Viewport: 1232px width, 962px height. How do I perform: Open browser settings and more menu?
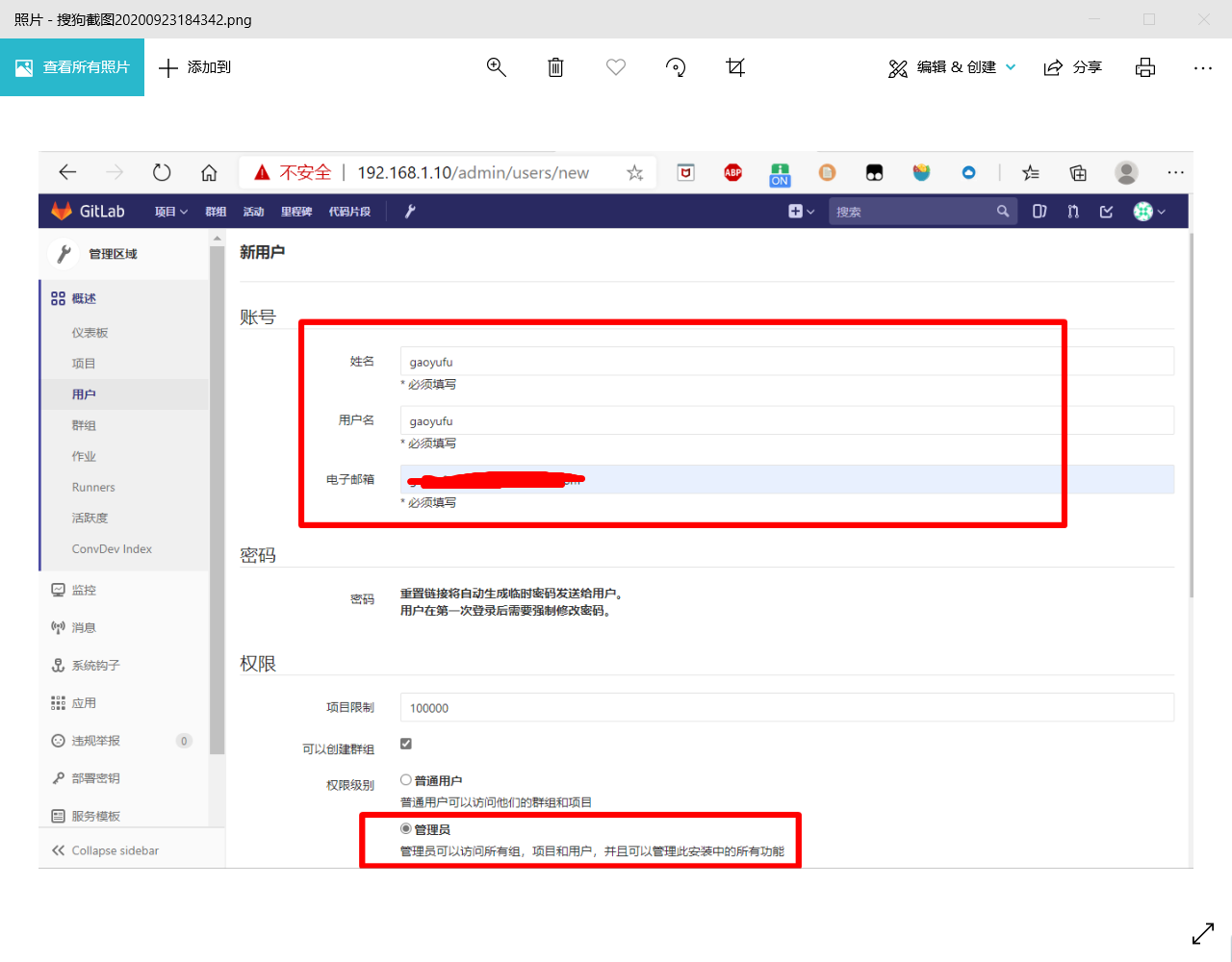pos(1175,173)
